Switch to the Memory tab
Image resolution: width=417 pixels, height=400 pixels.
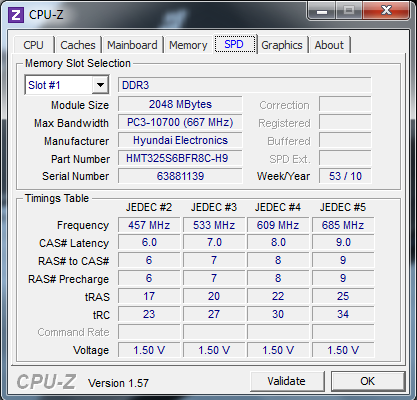click(188, 45)
